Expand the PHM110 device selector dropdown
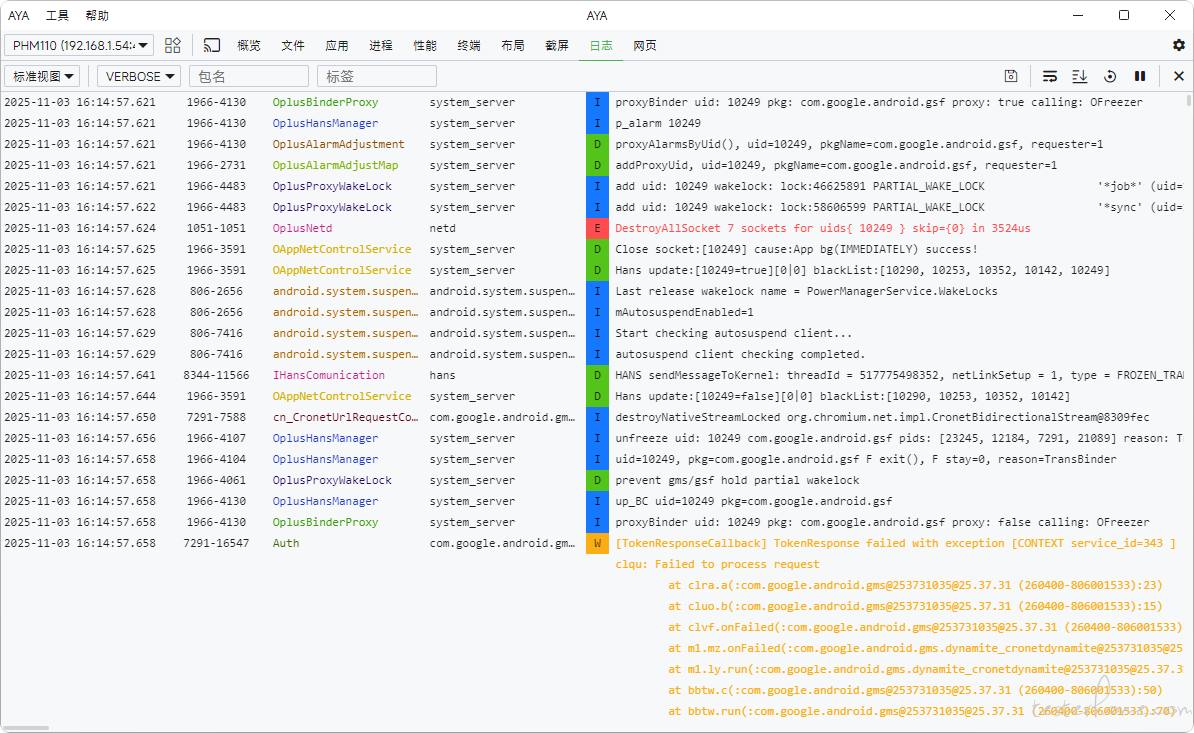 tap(80, 45)
